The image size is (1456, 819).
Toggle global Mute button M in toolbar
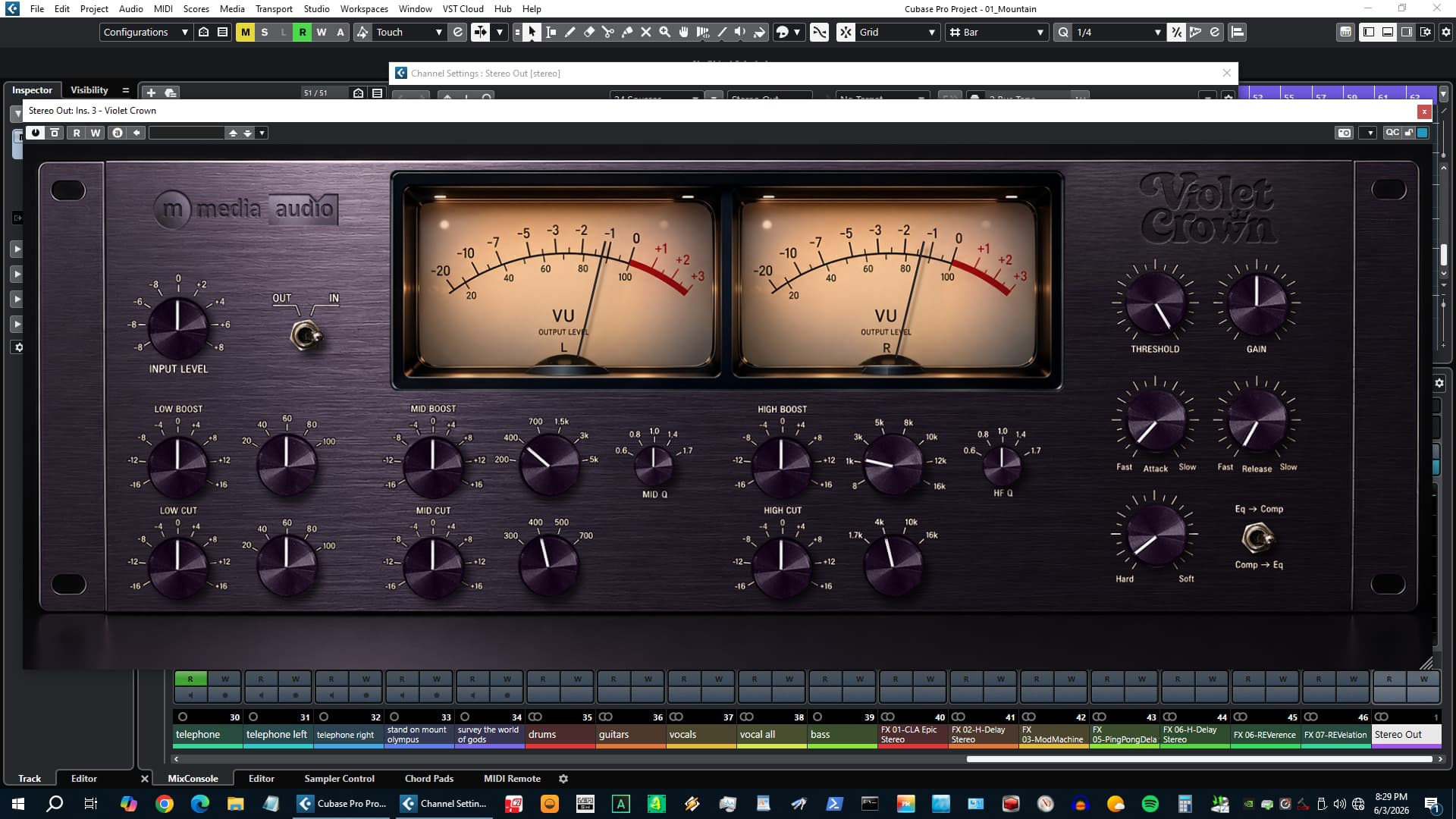click(245, 32)
